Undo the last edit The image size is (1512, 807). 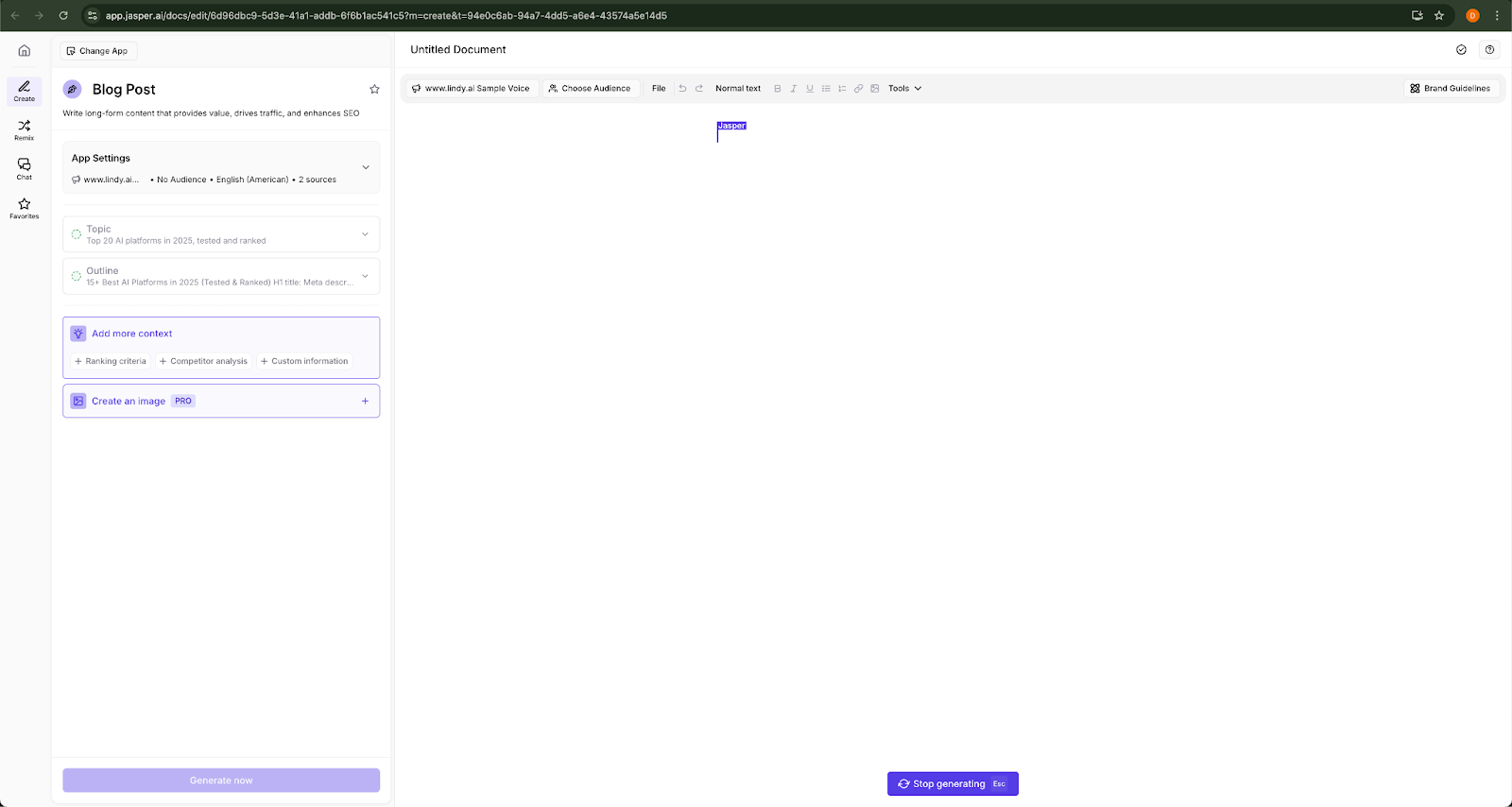[682, 88]
